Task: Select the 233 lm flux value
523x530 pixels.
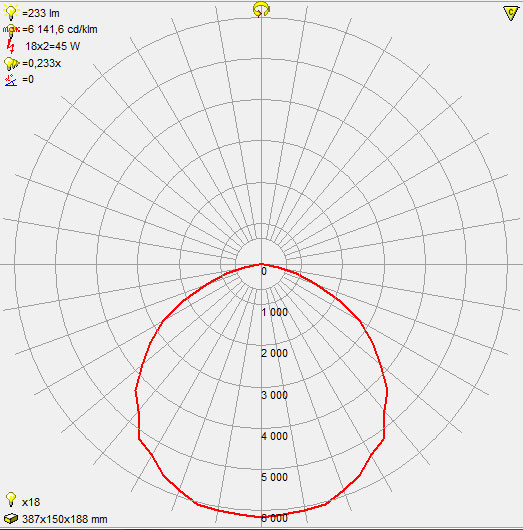Action: pyautogui.click(x=41, y=13)
